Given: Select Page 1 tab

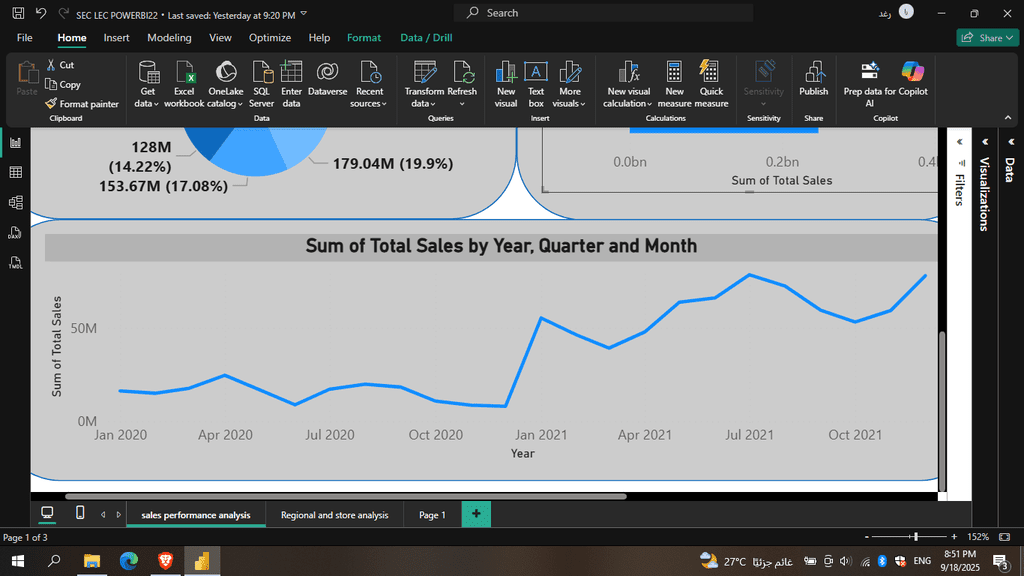Looking at the screenshot, I should pos(432,515).
